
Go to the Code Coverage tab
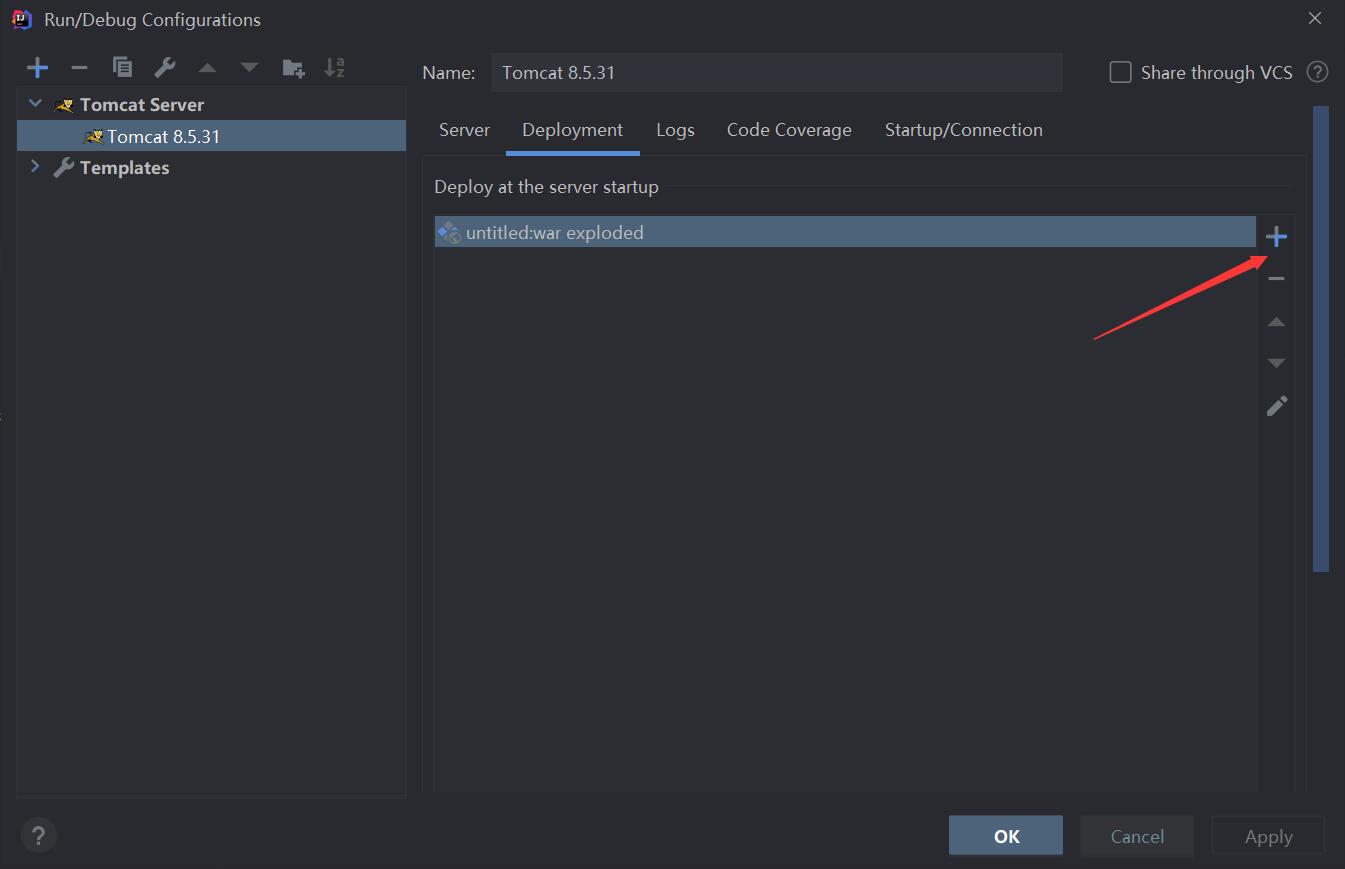[789, 130]
